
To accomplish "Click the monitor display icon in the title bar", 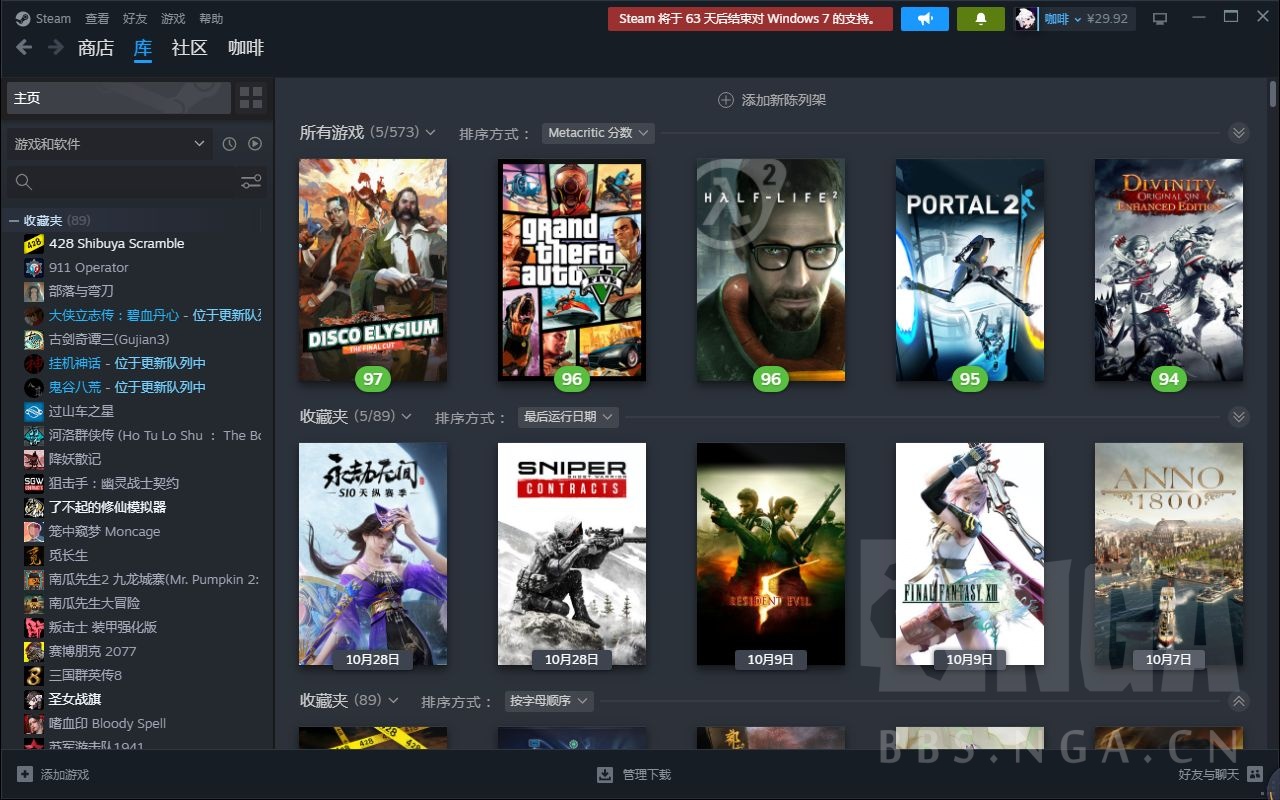I will (1160, 17).
